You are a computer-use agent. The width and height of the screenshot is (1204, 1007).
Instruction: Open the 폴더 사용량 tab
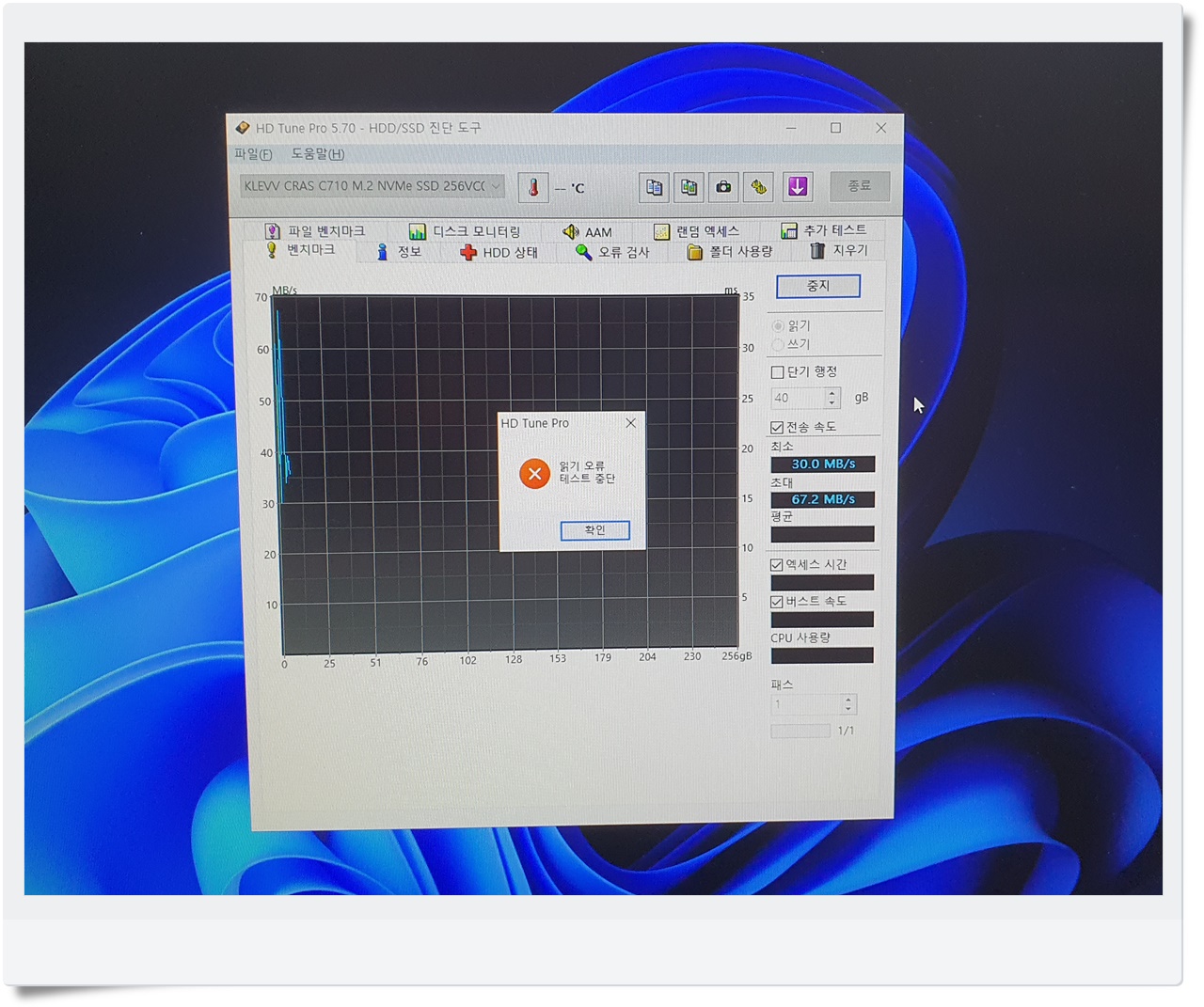tap(730, 252)
